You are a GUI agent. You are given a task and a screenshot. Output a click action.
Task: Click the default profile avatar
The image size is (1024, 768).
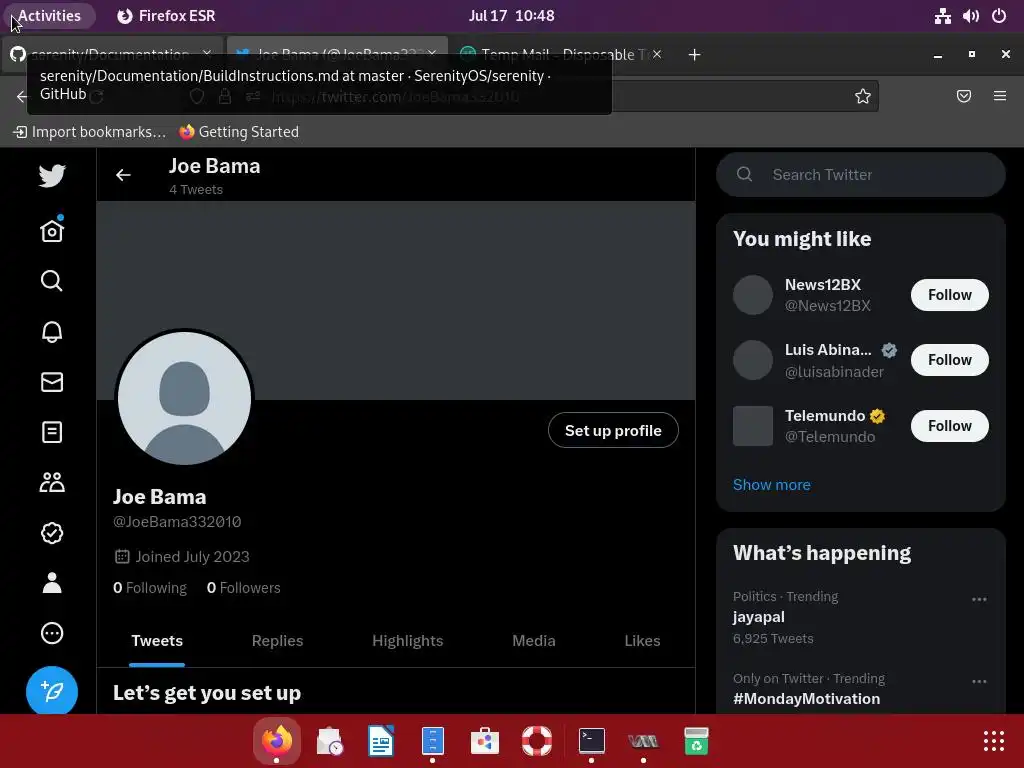coord(184,398)
